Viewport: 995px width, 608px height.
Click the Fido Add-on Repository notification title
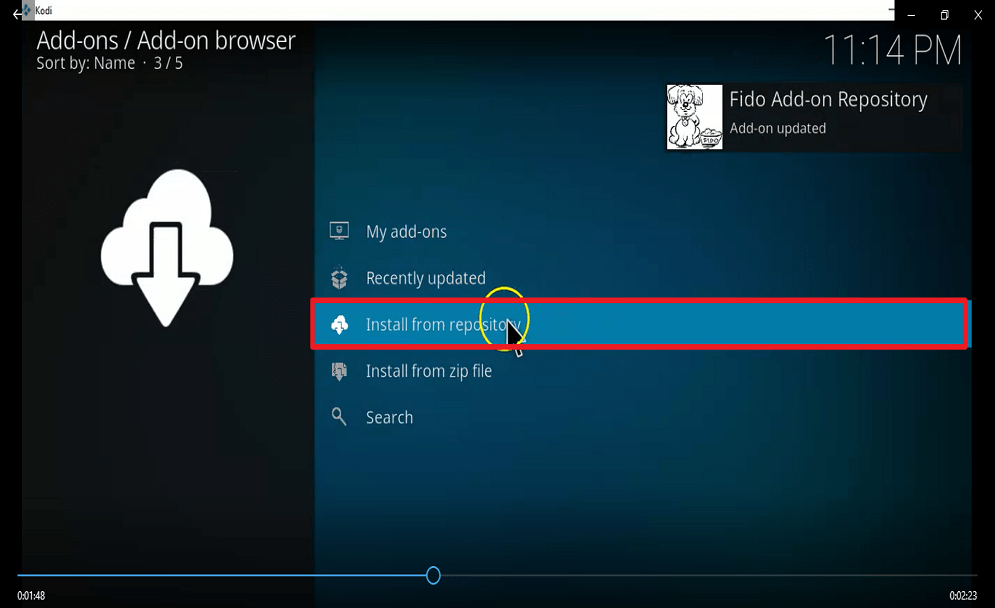pos(828,100)
